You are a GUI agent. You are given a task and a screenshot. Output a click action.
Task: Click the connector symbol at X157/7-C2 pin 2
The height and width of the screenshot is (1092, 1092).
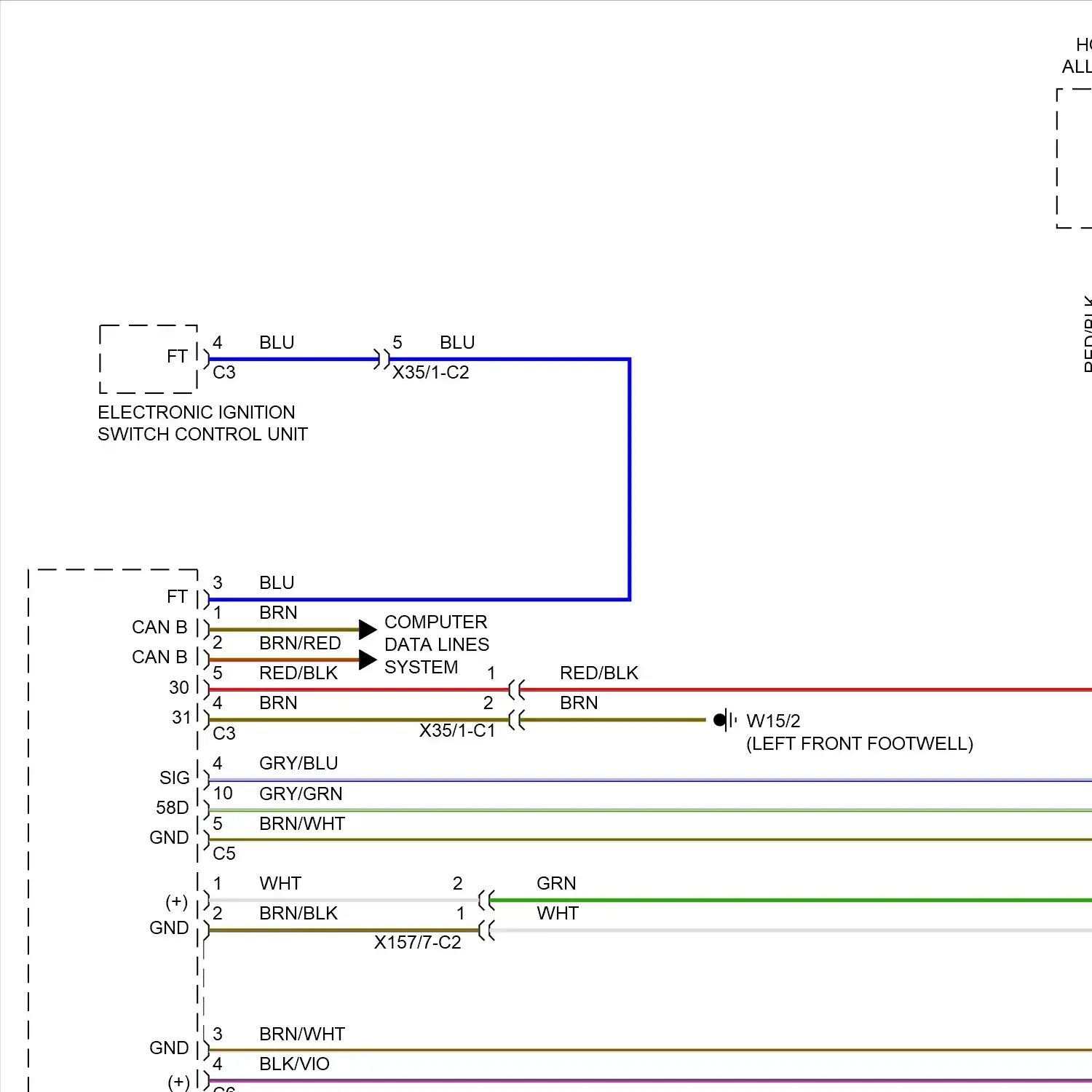click(x=486, y=901)
